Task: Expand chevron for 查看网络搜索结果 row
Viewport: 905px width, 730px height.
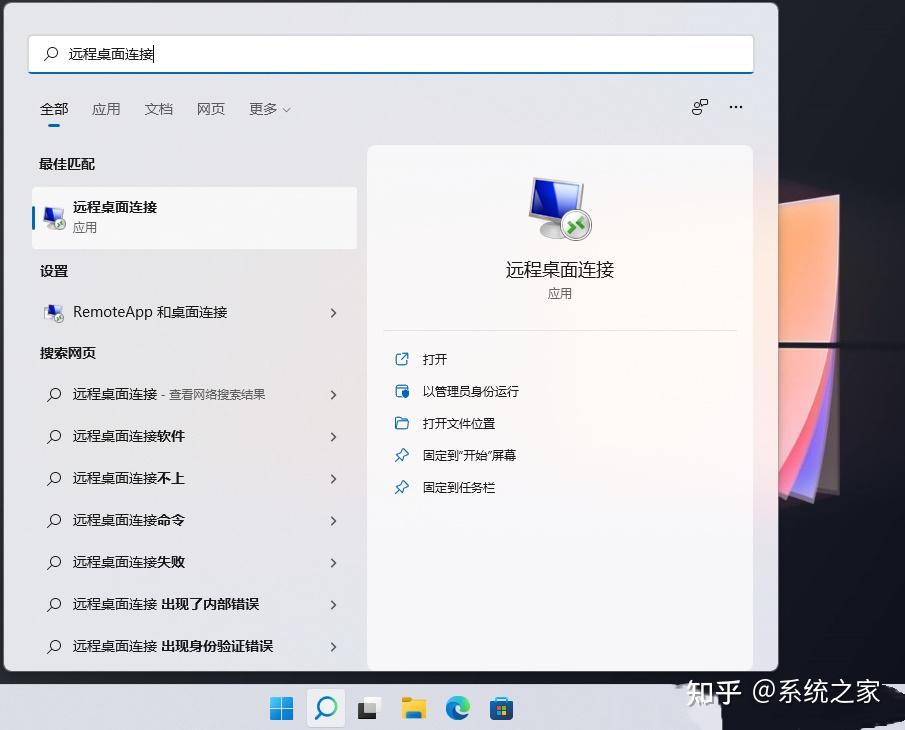Action: pyautogui.click(x=334, y=395)
